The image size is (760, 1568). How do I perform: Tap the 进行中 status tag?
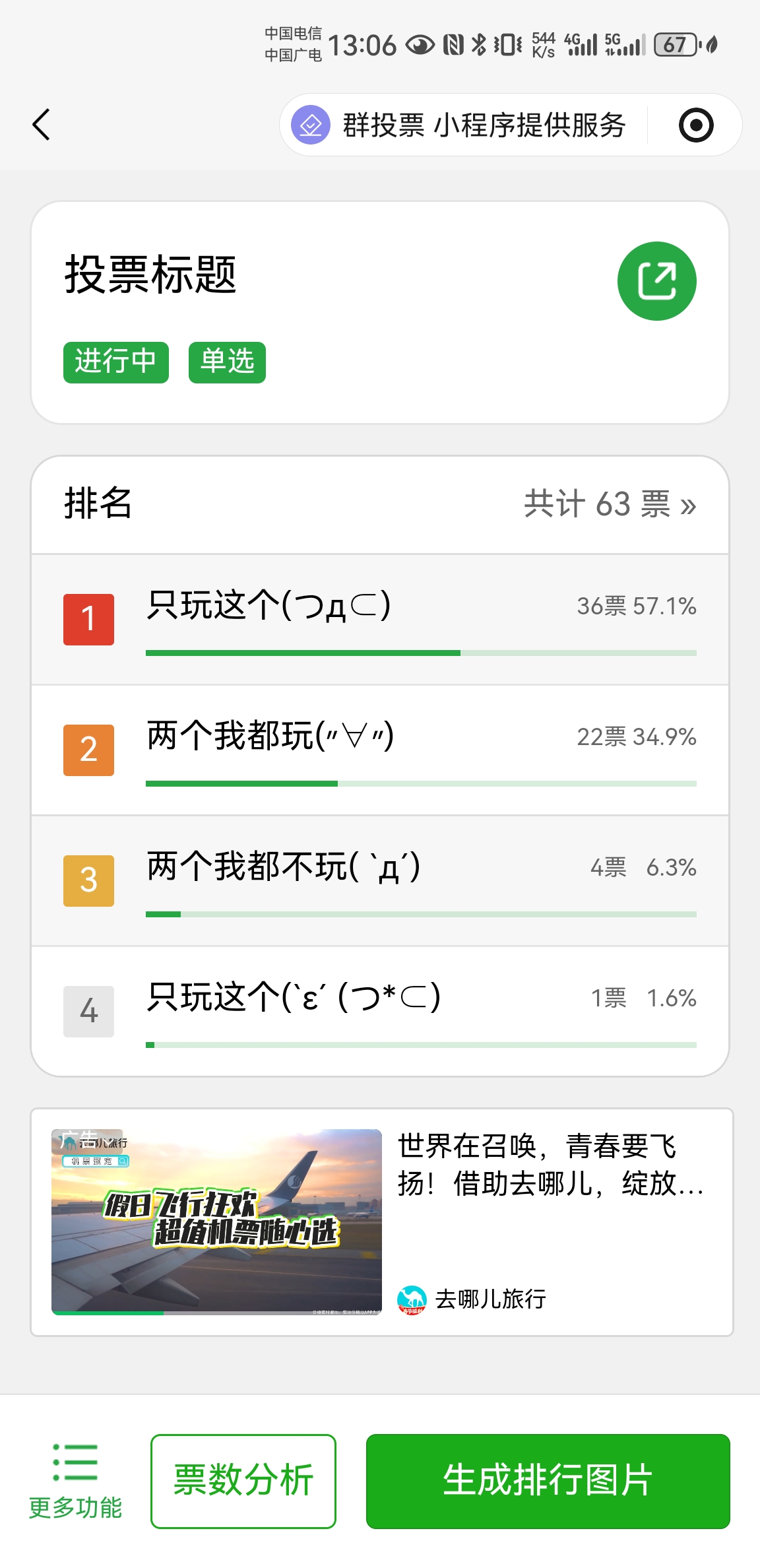point(116,362)
